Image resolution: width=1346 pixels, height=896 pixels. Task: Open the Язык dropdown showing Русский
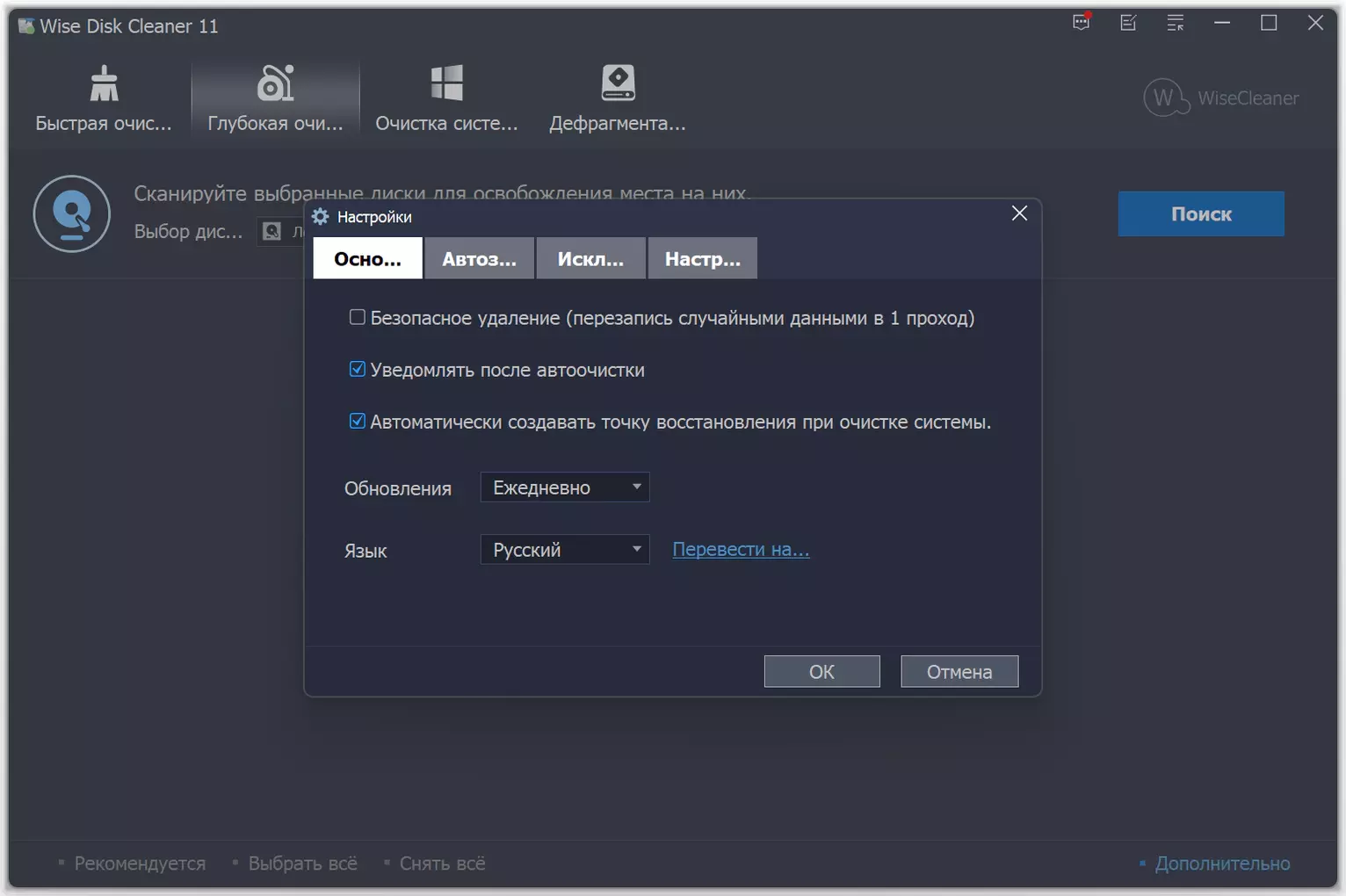pyautogui.click(x=565, y=550)
